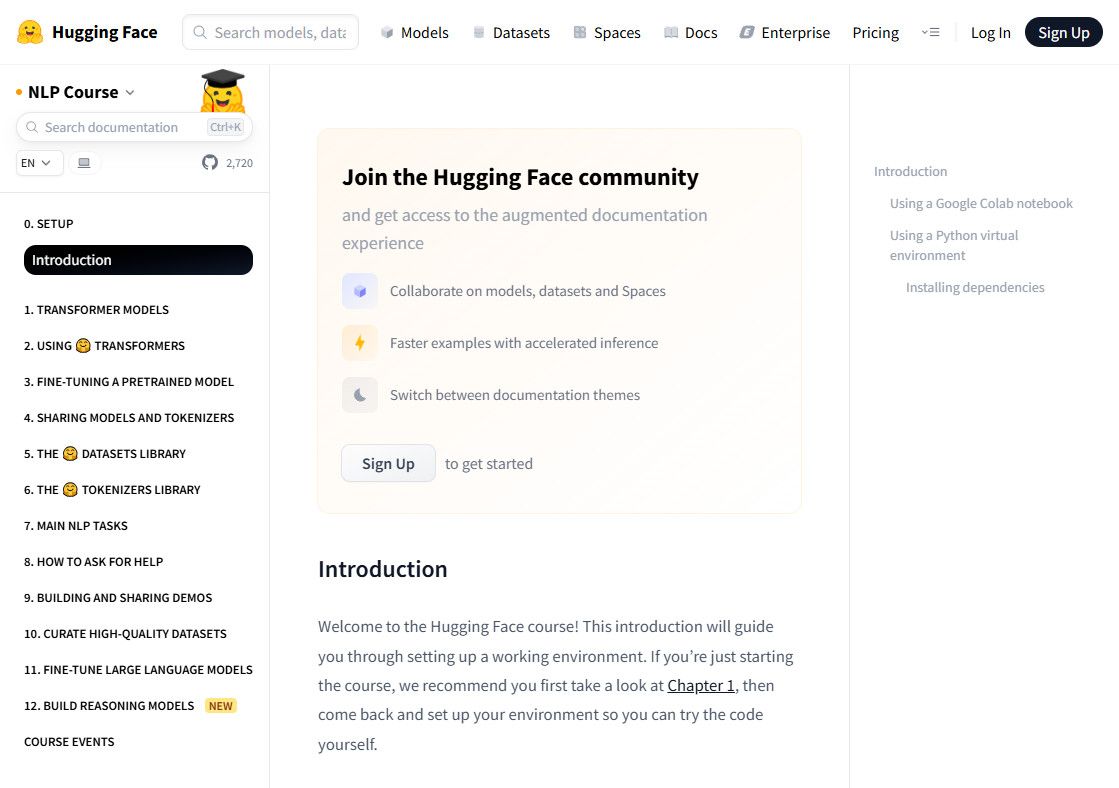Open the GitHub repository icon
1119x788 pixels.
[210, 162]
